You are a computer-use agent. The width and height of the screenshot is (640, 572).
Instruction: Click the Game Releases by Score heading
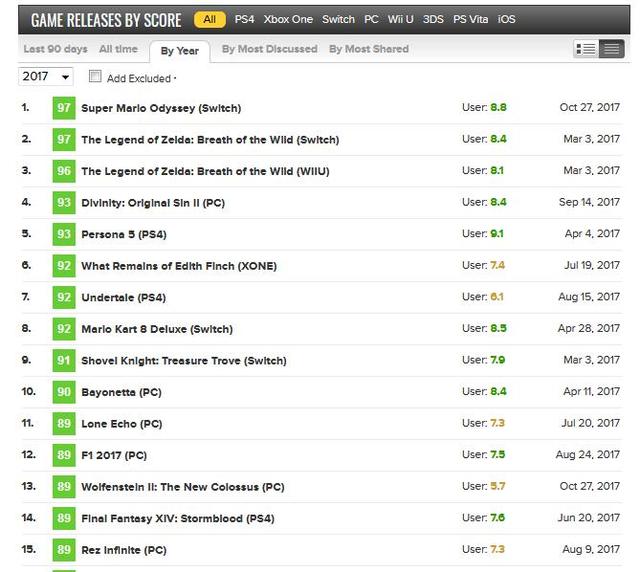click(106, 20)
